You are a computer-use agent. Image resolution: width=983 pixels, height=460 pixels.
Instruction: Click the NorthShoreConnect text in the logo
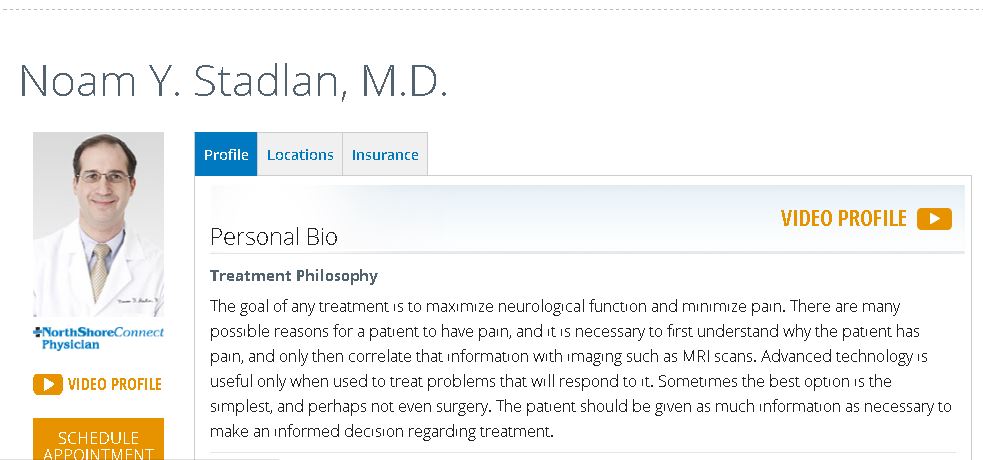pyautogui.click(x=103, y=332)
